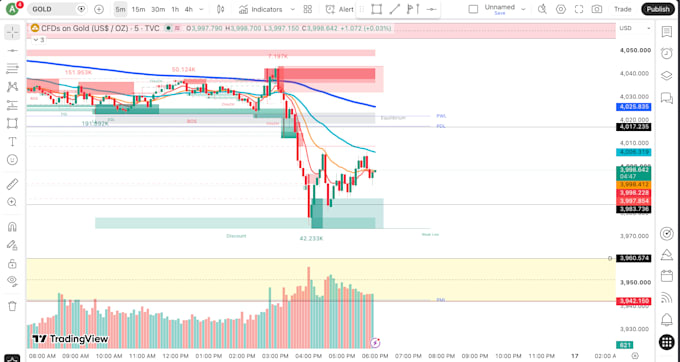Toggle lock all drawing tools
Image resolution: width=680 pixels, height=362 pixels.
pyautogui.click(x=12, y=264)
